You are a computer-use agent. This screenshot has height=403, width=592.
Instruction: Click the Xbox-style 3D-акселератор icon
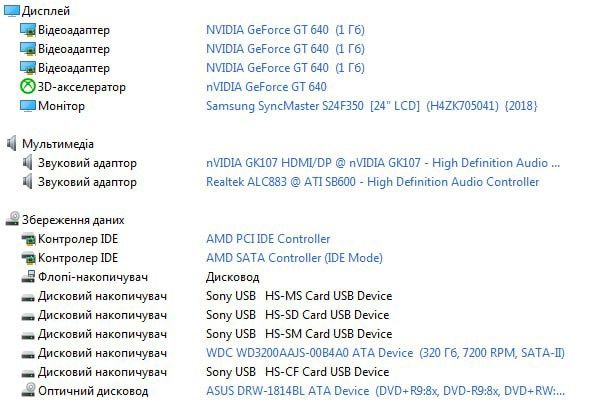pos(28,87)
